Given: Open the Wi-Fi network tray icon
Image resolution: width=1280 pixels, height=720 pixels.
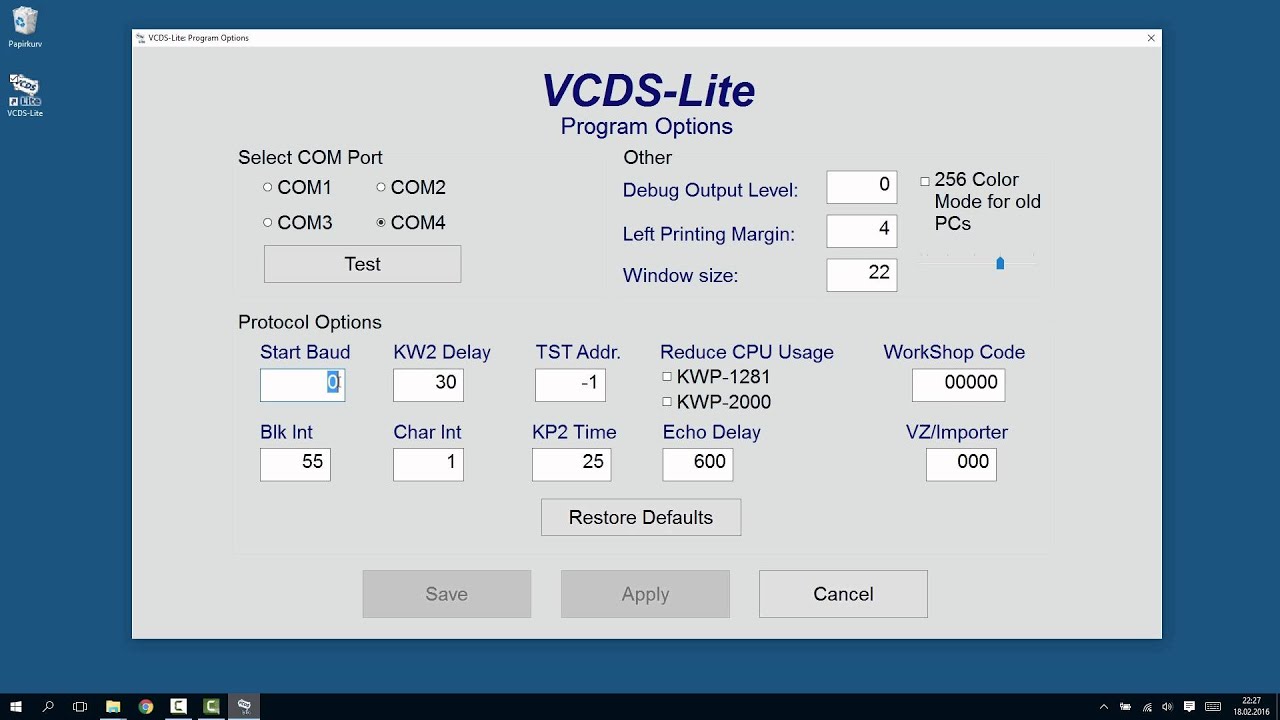Looking at the screenshot, I should tap(1147, 707).
